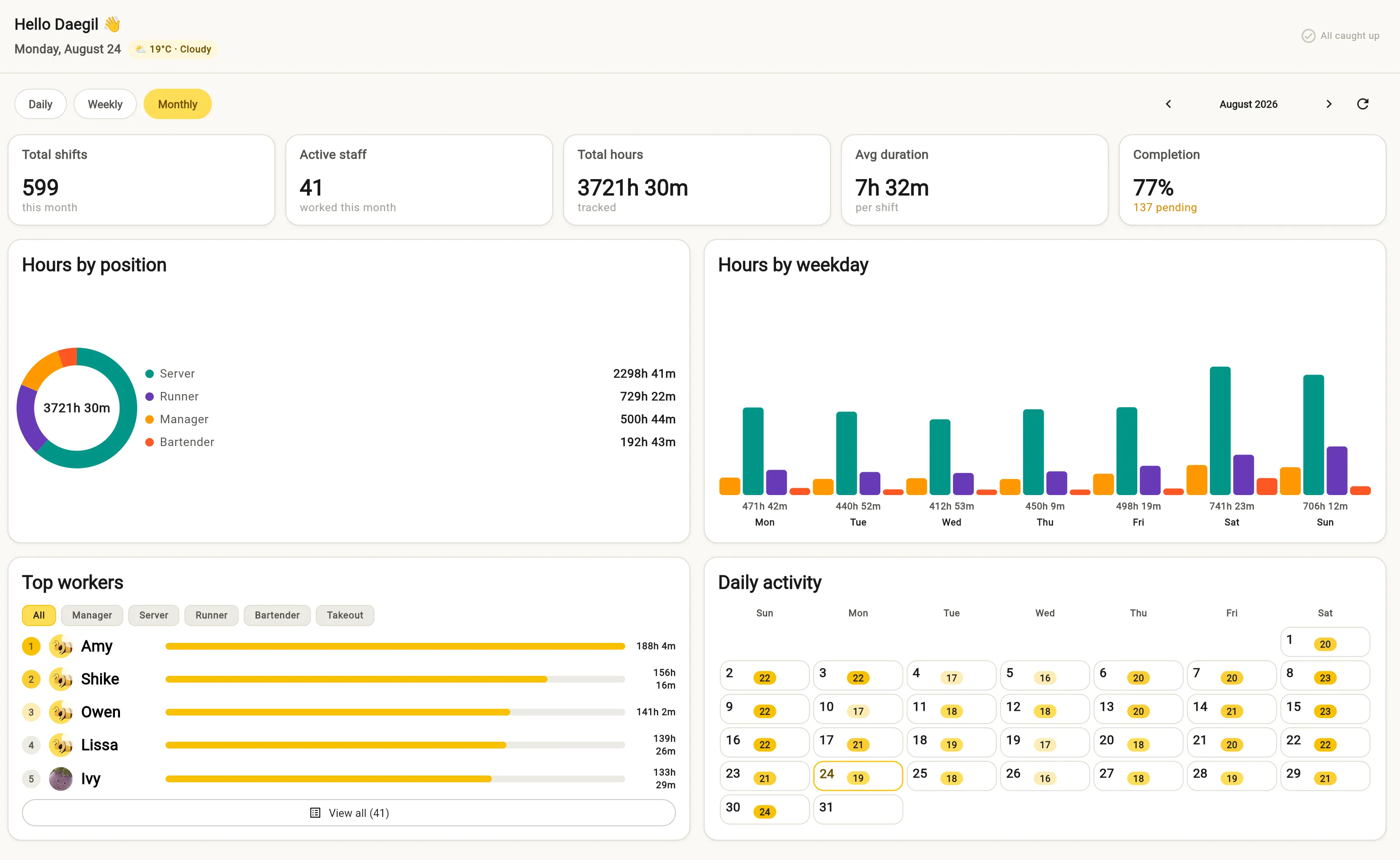Toggle the Runner legend entry
The height and width of the screenshot is (860, 1400).
tap(172, 397)
